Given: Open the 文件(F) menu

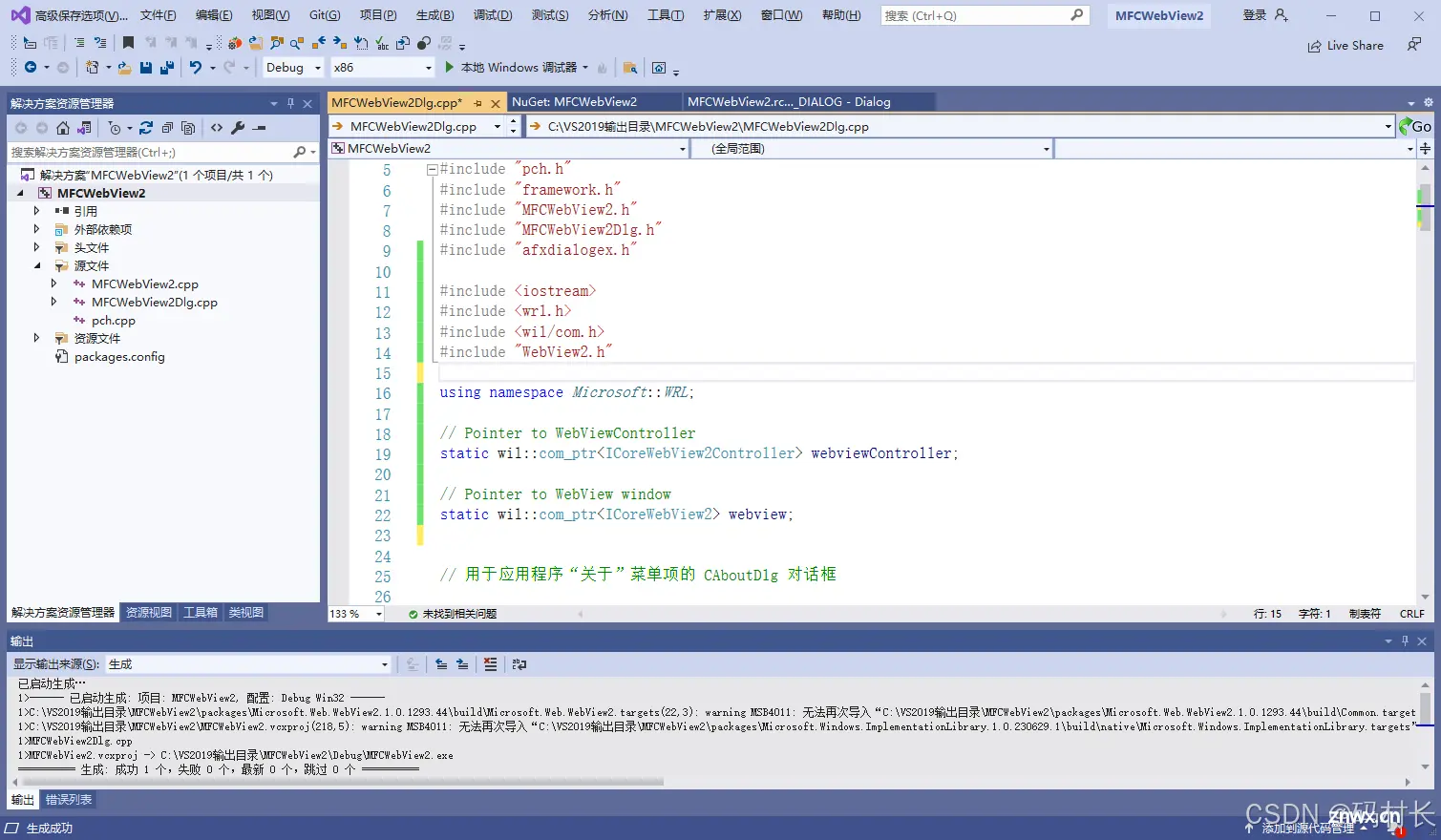Looking at the screenshot, I should tap(158, 15).
